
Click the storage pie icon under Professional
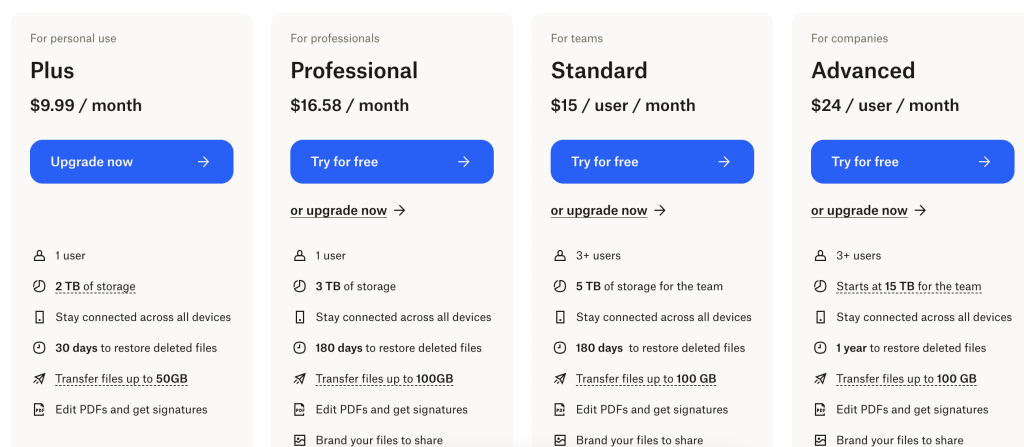tap(300, 286)
